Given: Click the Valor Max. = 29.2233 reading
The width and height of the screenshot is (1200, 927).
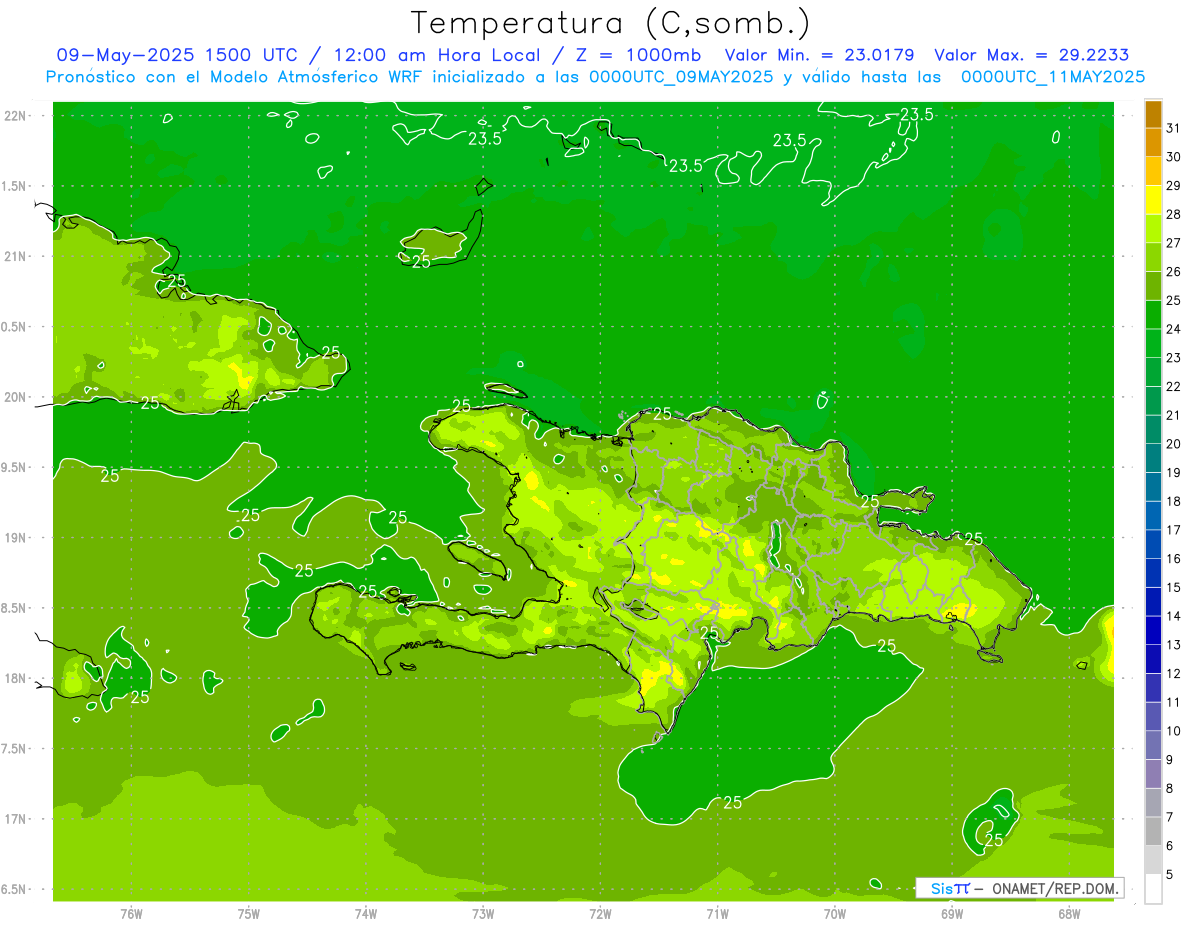Looking at the screenshot, I should click(1032, 55).
